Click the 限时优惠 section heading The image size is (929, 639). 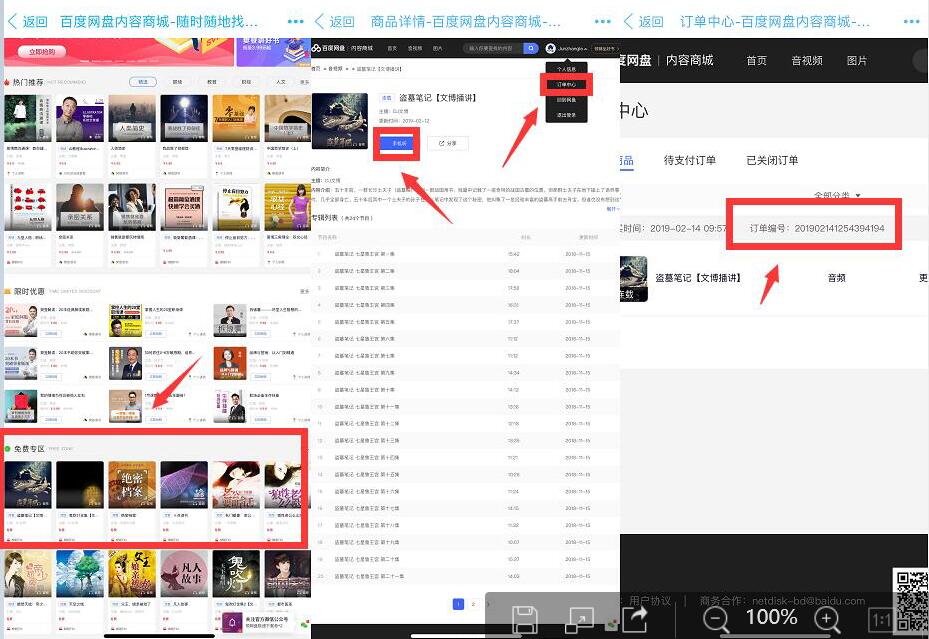click(x=29, y=291)
